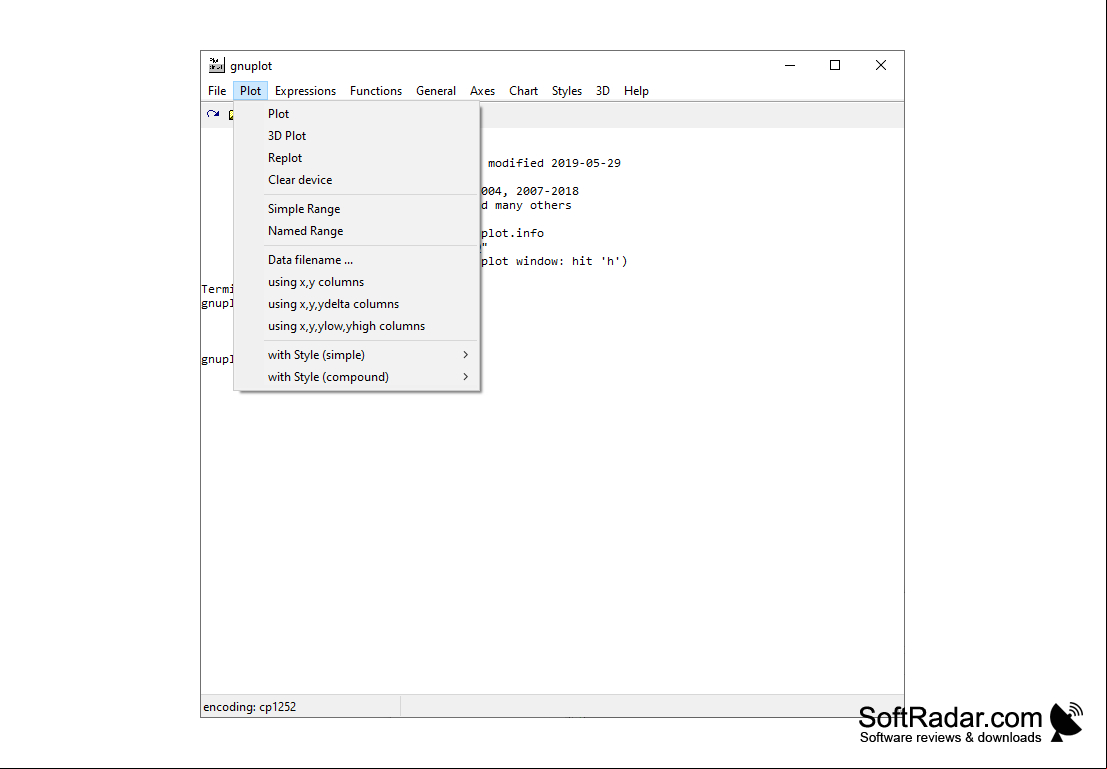Open the Expressions menu
1107x769 pixels.
coord(305,91)
